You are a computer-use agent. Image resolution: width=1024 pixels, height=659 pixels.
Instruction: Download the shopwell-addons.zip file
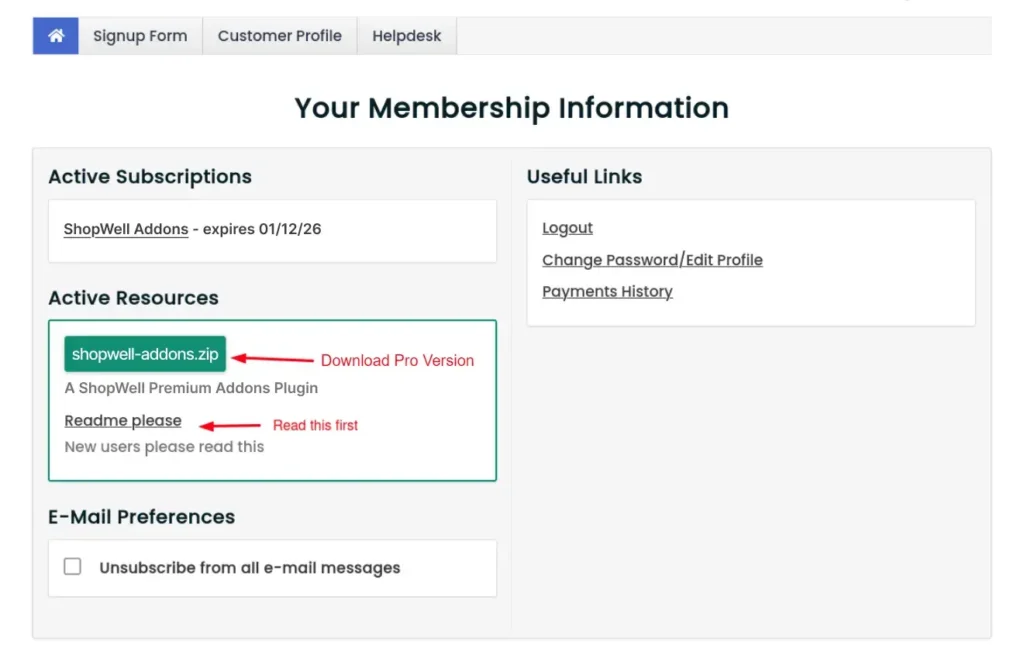pyautogui.click(x=145, y=354)
